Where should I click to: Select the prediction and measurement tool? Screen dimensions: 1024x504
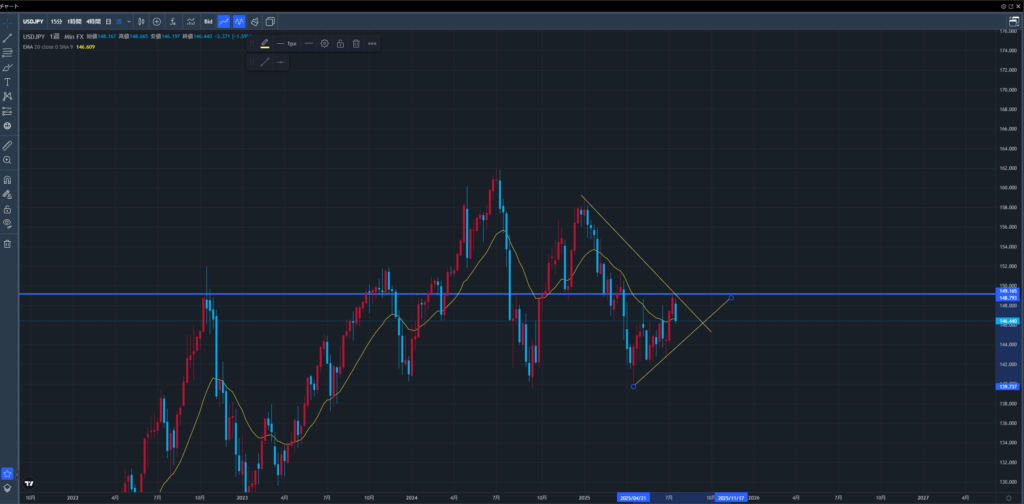pos(8,111)
